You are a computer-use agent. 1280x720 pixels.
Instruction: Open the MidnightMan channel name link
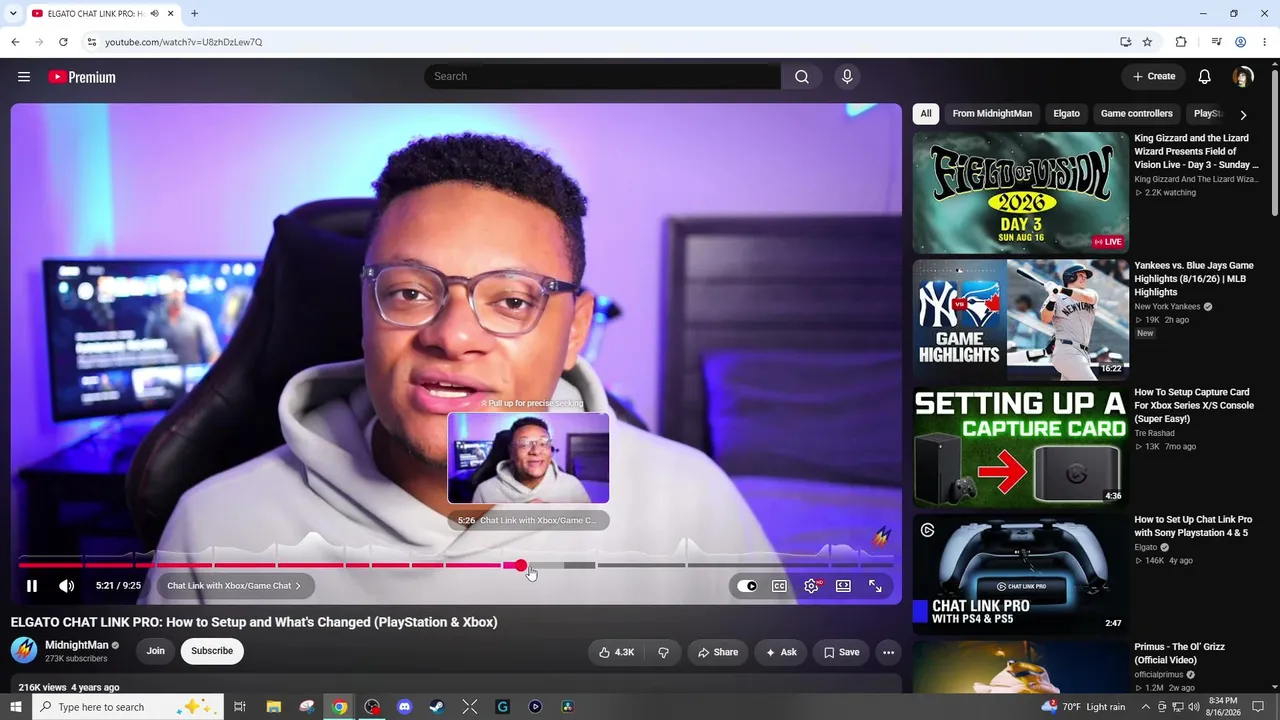(x=77, y=645)
